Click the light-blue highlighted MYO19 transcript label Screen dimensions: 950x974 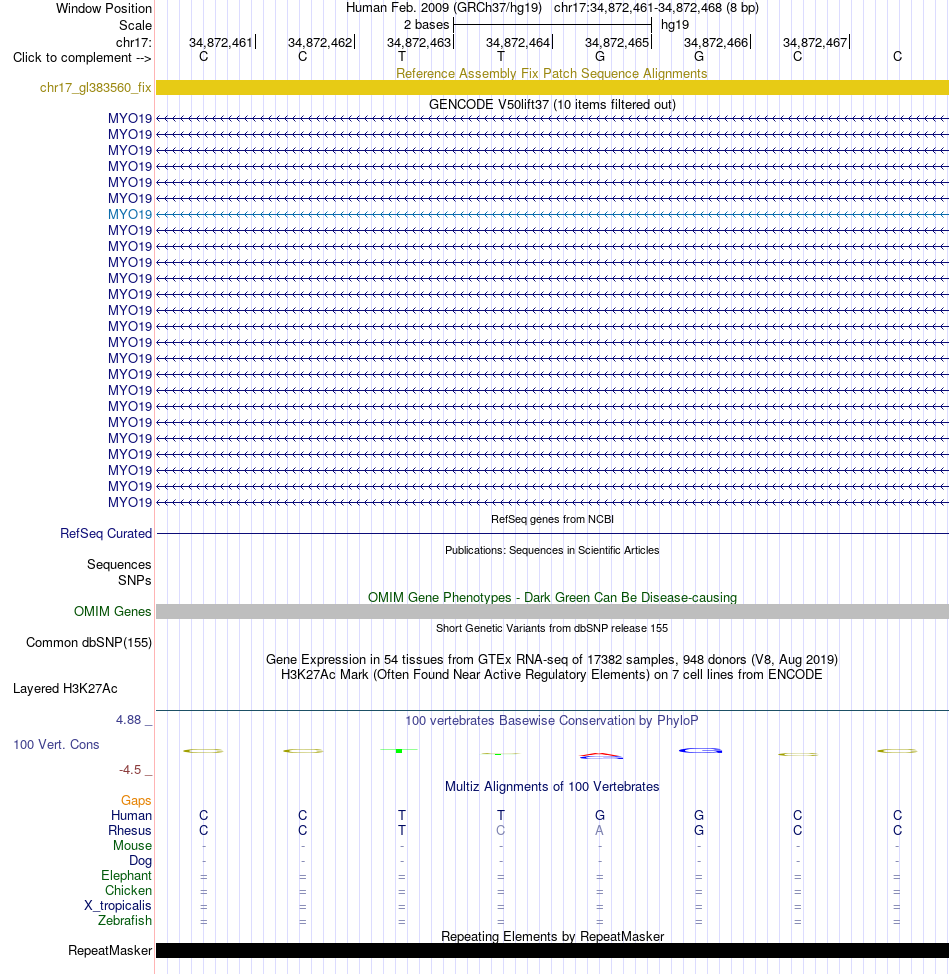click(x=130, y=214)
